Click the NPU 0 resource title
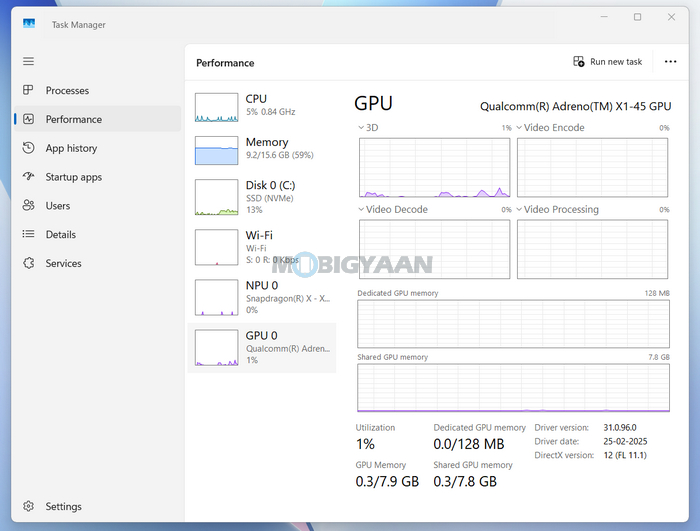The width and height of the screenshot is (700, 531). (x=262, y=285)
